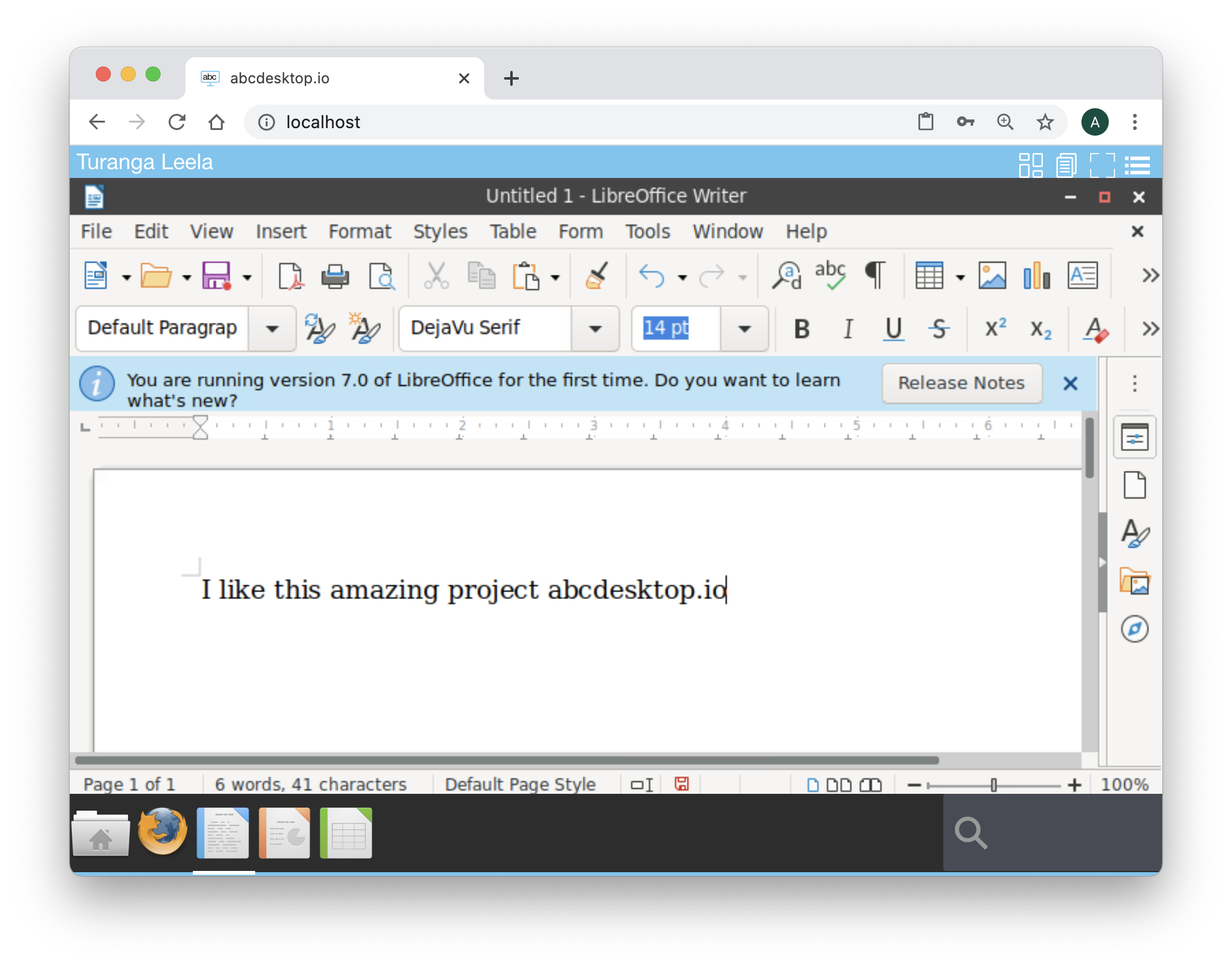Image resolution: width=1232 pixels, height=968 pixels.
Task: Open the Insert Table grid dropdown
Action: click(960, 277)
